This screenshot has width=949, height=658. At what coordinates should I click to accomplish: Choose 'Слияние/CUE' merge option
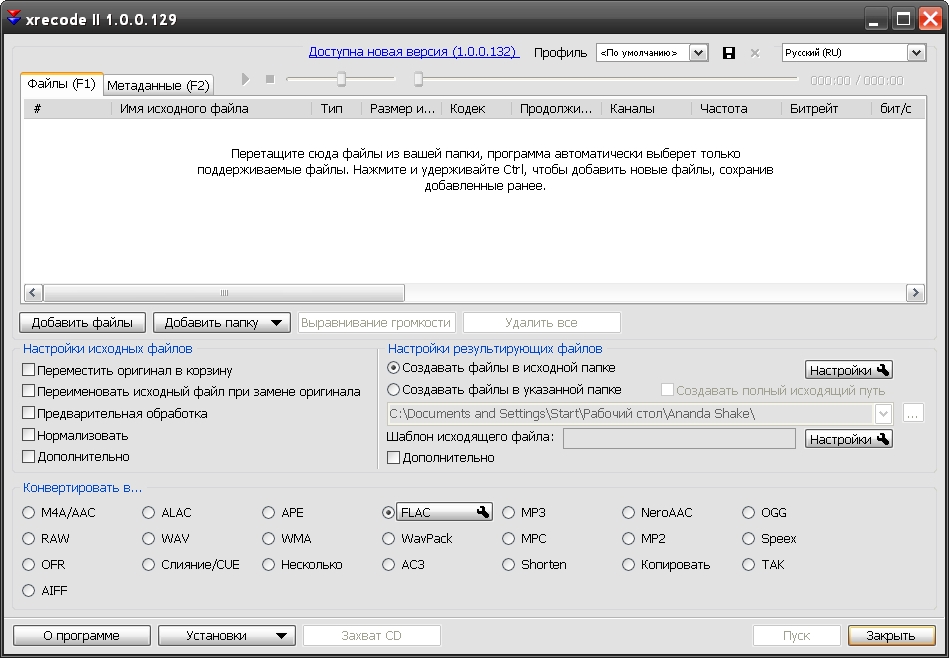(148, 564)
